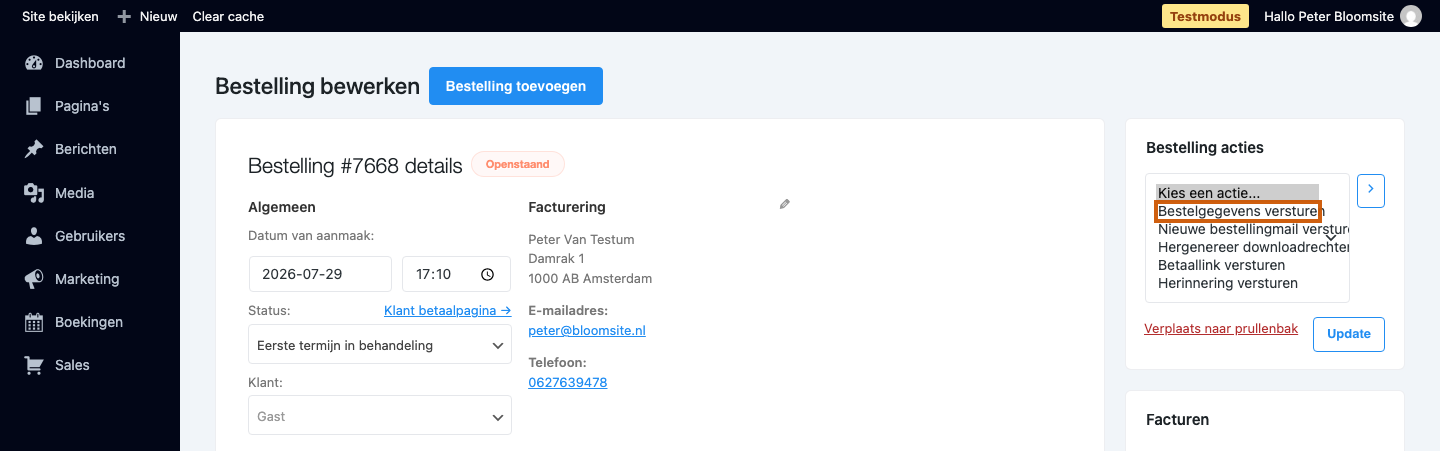Choose 'Hergenereer downloadrechten' action

pyautogui.click(x=1253, y=247)
